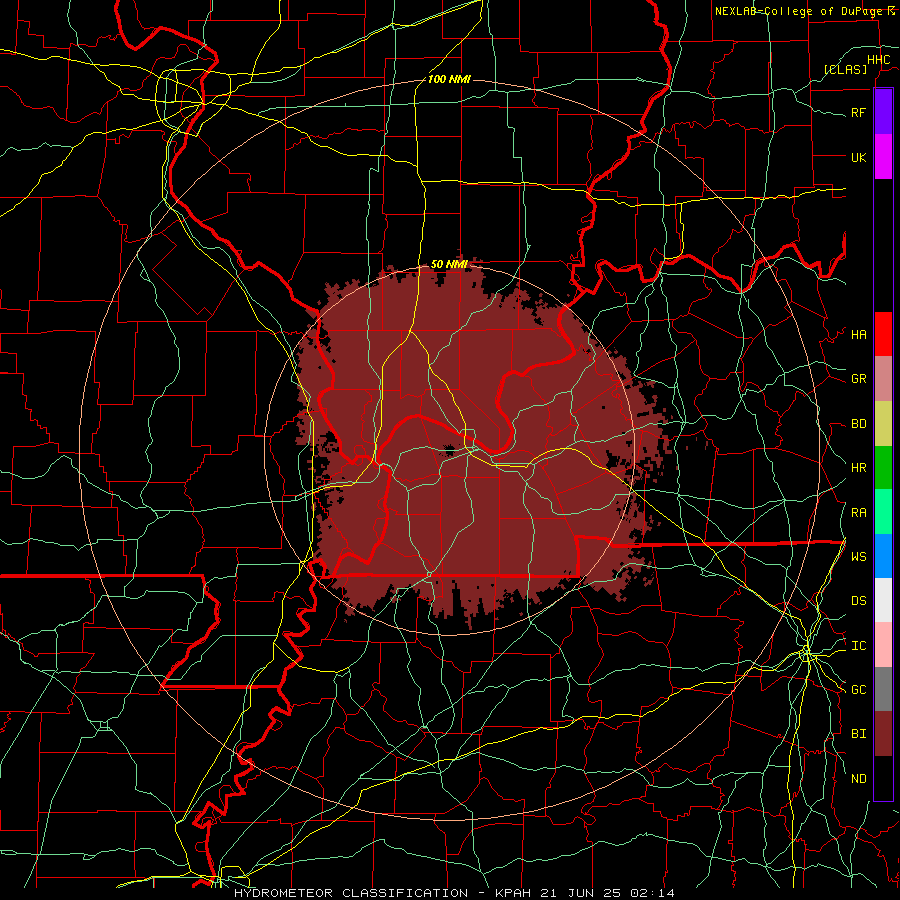Click the HR green legend swatch
Image resolution: width=900 pixels, height=900 pixels.
(883, 467)
